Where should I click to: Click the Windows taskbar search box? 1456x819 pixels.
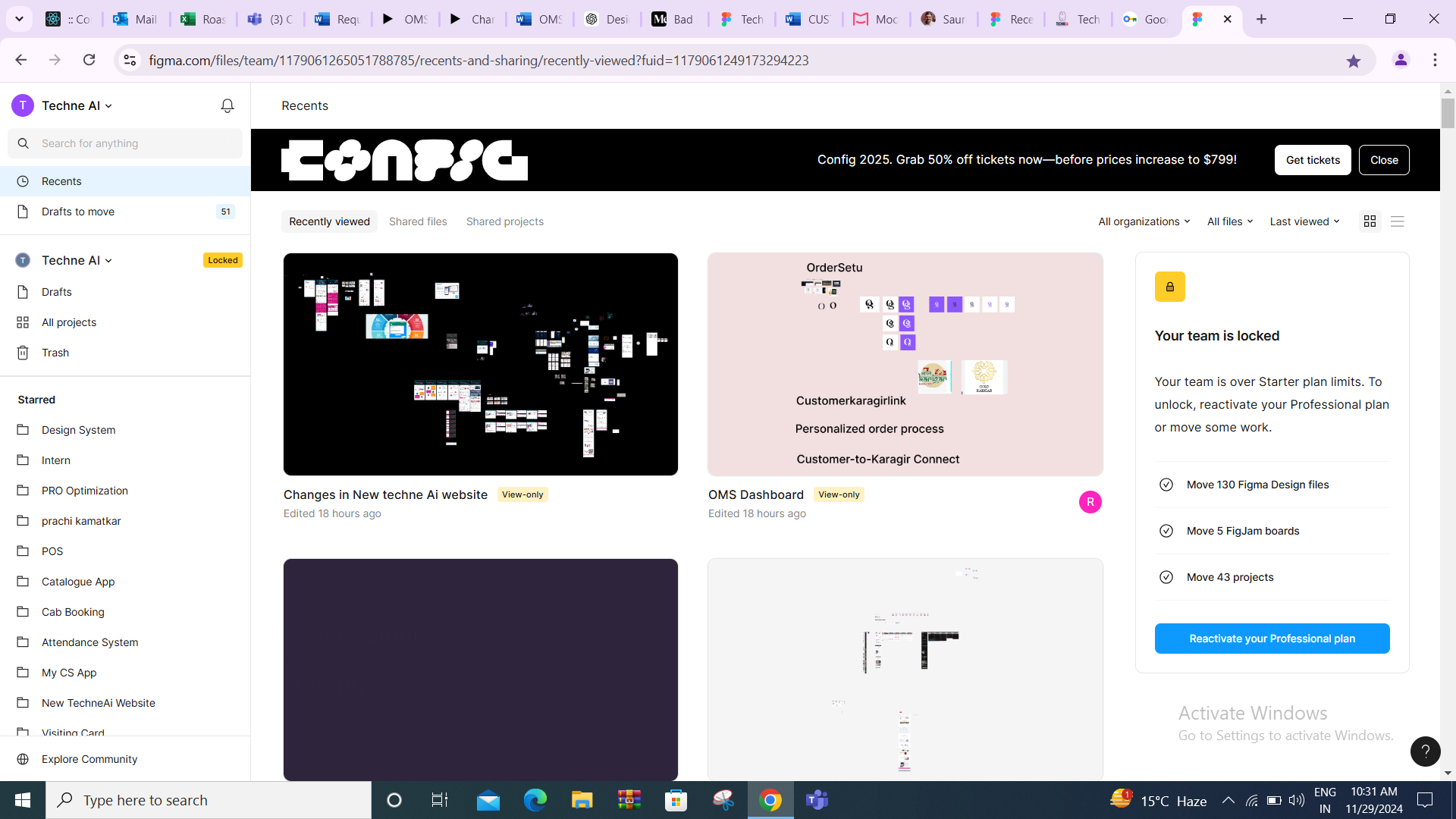point(209,800)
